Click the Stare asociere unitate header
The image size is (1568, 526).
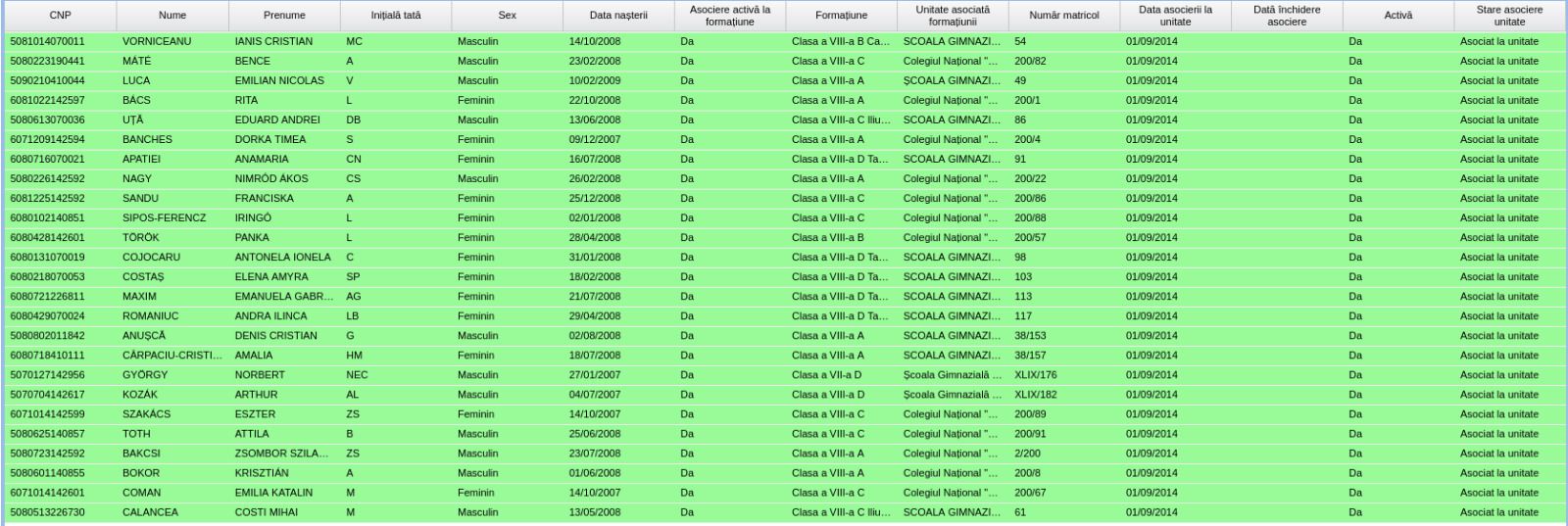pyautogui.click(x=1509, y=16)
